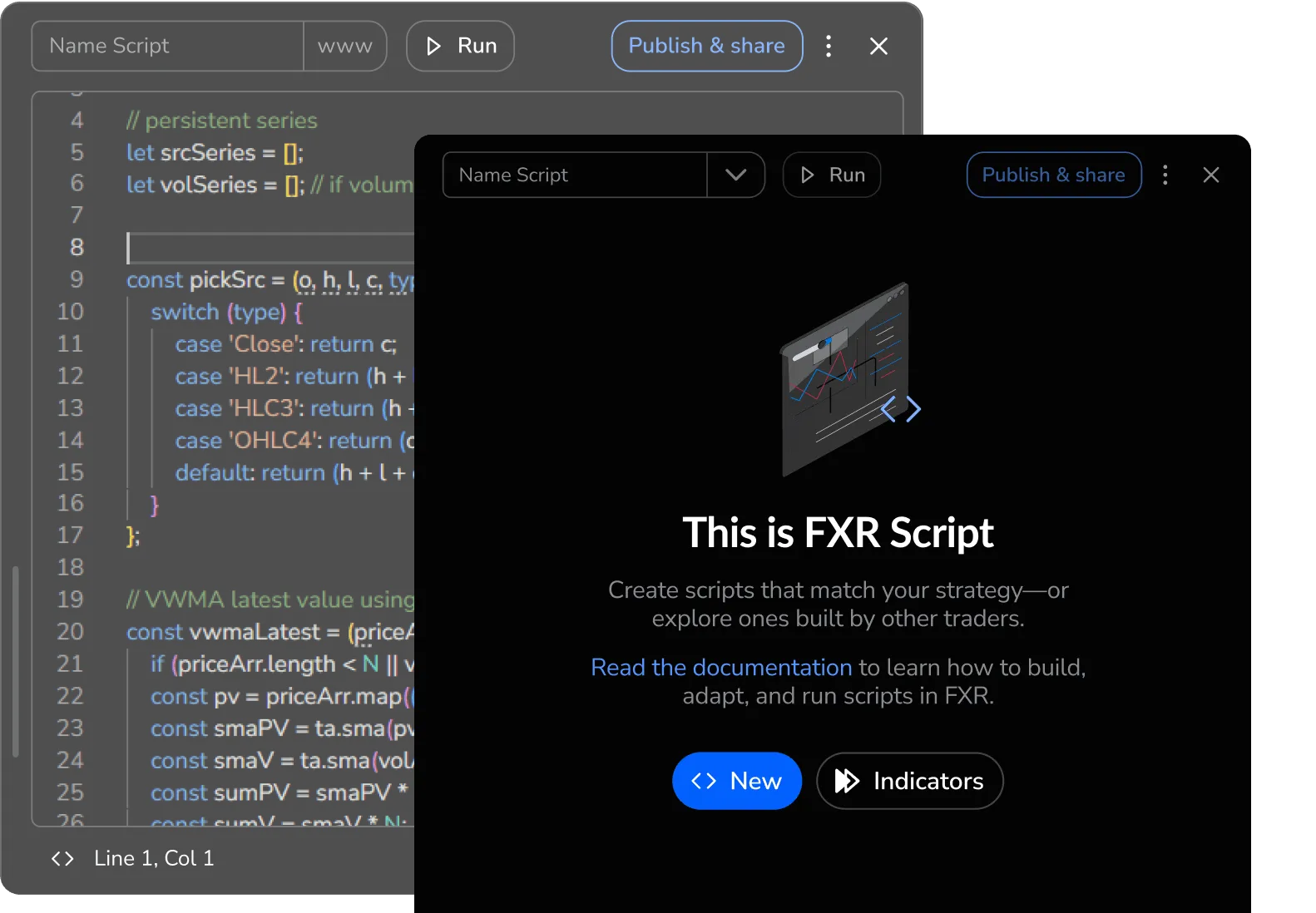Open the script name dropdown chevron in the front window

pyautogui.click(x=735, y=175)
